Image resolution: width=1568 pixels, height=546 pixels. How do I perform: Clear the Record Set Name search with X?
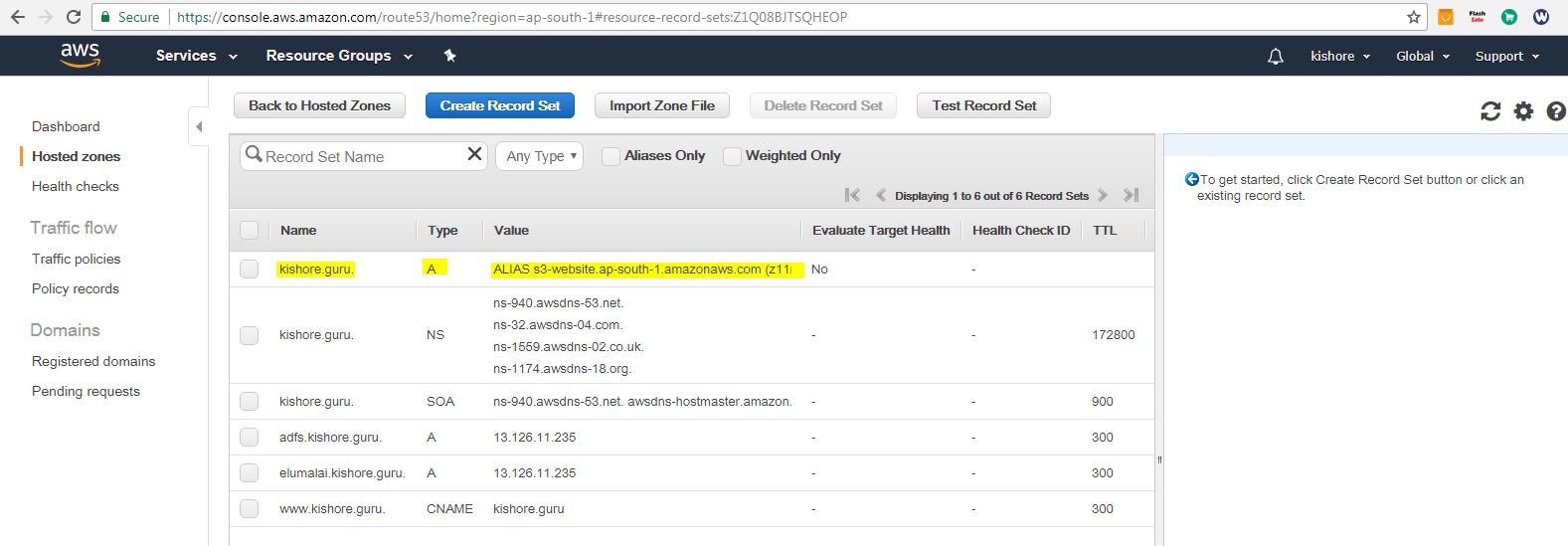point(474,154)
